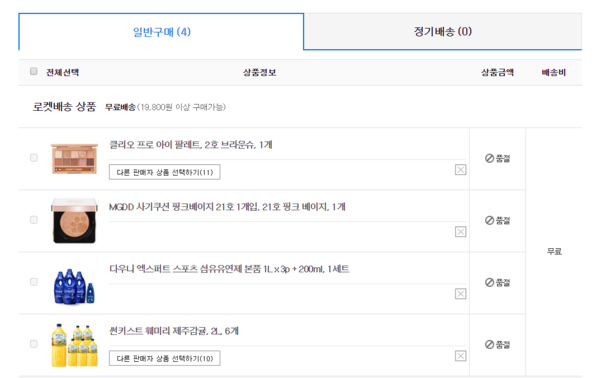Click the 품절 status of 다우니 softener row
Screen dimensions: 601x378
498,283
